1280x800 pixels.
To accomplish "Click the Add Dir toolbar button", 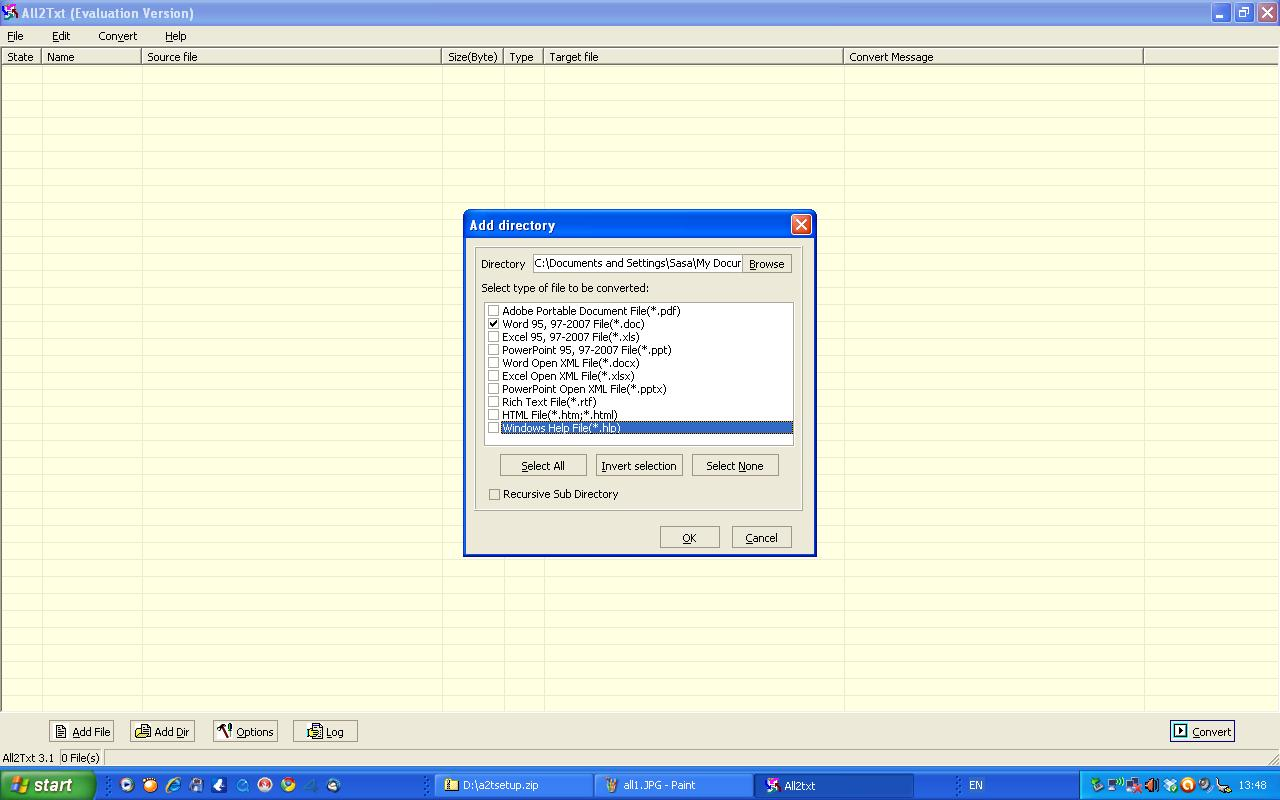I will (162, 731).
